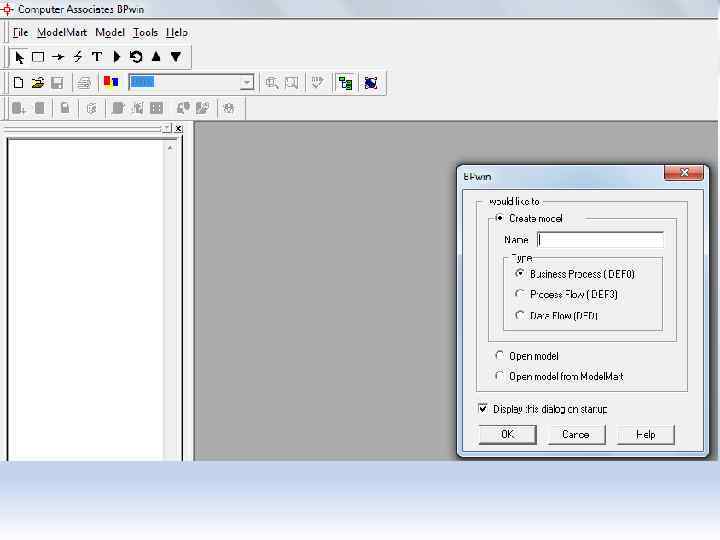Open the ModelMart menu
This screenshot has height=540, width=720.
62,33
